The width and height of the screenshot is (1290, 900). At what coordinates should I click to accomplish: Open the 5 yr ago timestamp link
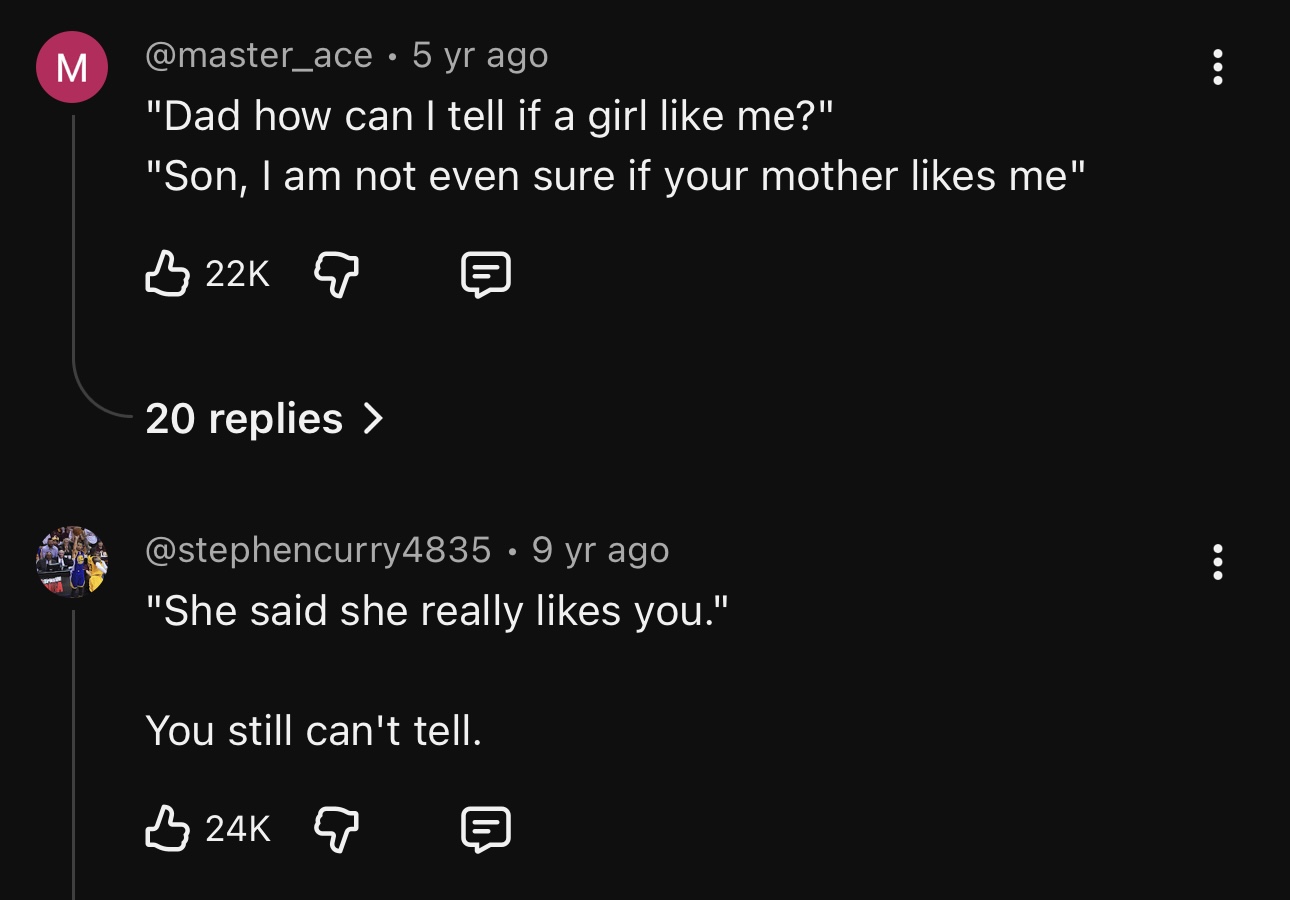coord(477,55)
